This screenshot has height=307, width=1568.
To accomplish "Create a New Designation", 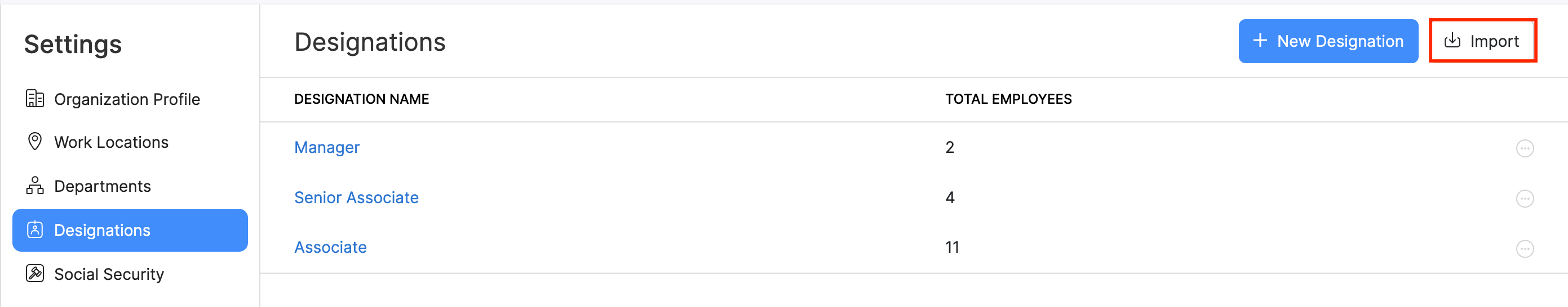I will click(x=1328, y=41).
